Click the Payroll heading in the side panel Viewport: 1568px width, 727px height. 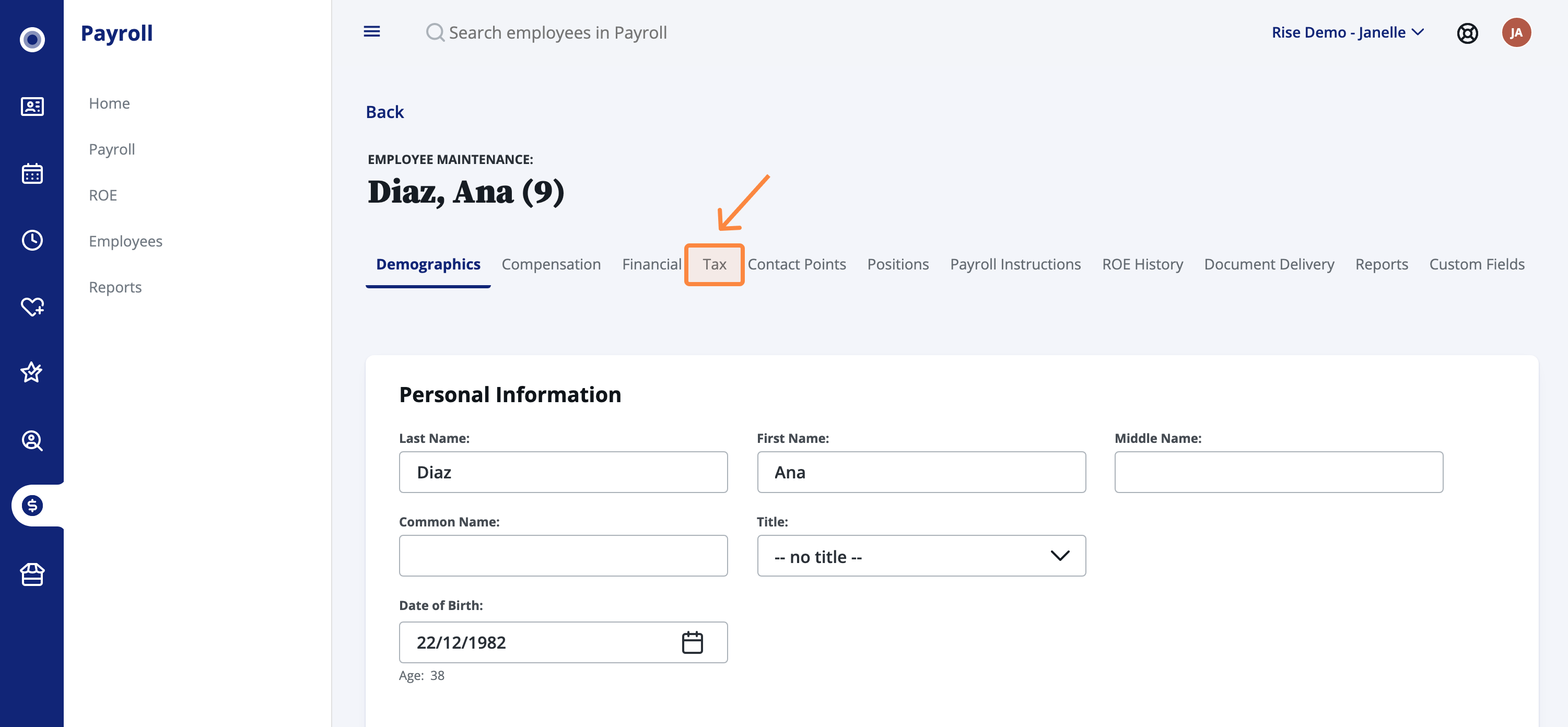[x=117, y=33]
